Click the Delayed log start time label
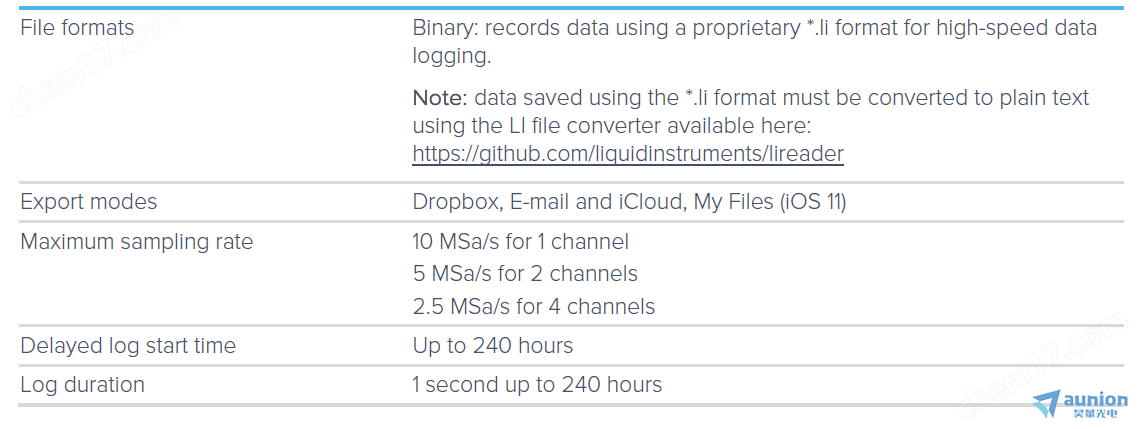The width and height of the screenshot is (1140, 429). pyautogui.click(x=128, y=345)
